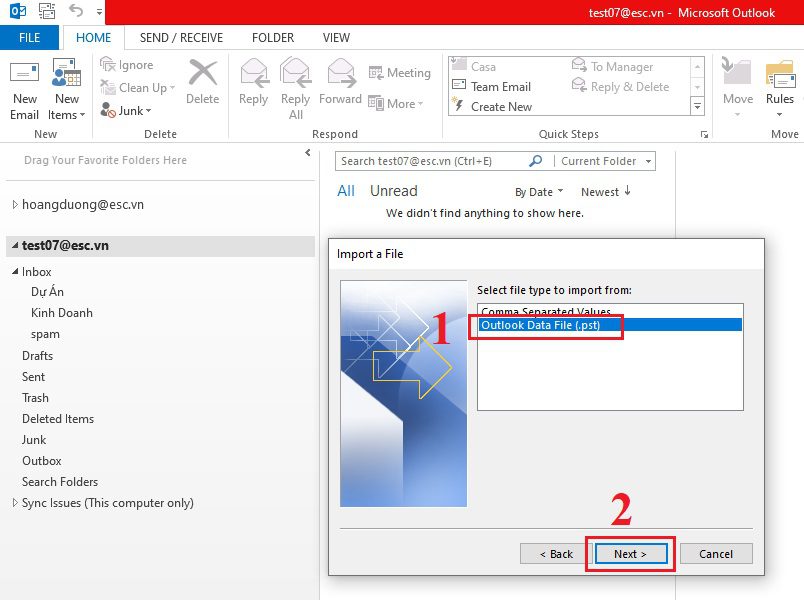This screenshot has height=600, width=804.
Task: Open the Drafts folder
Action: coord(37,355)
